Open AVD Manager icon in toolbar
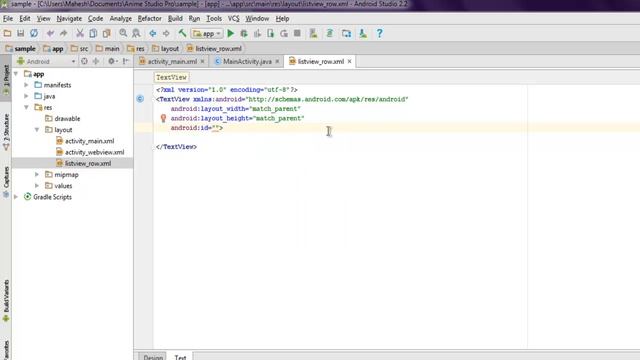 (313, 33)
